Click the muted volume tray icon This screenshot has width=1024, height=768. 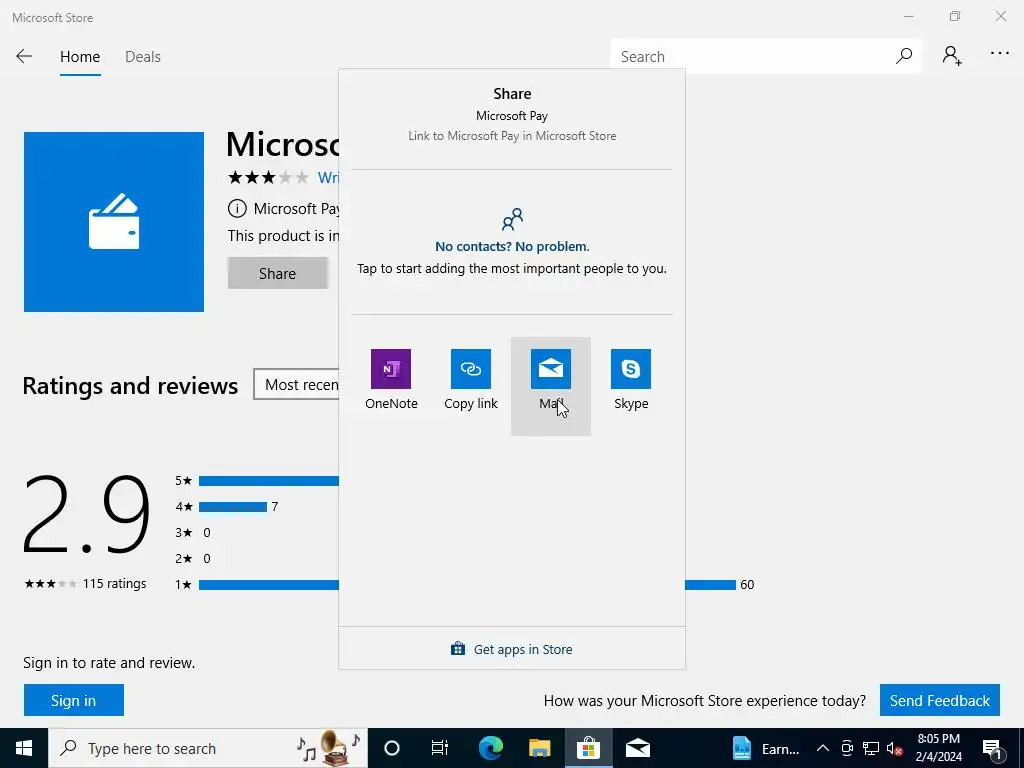coord(894,748)
